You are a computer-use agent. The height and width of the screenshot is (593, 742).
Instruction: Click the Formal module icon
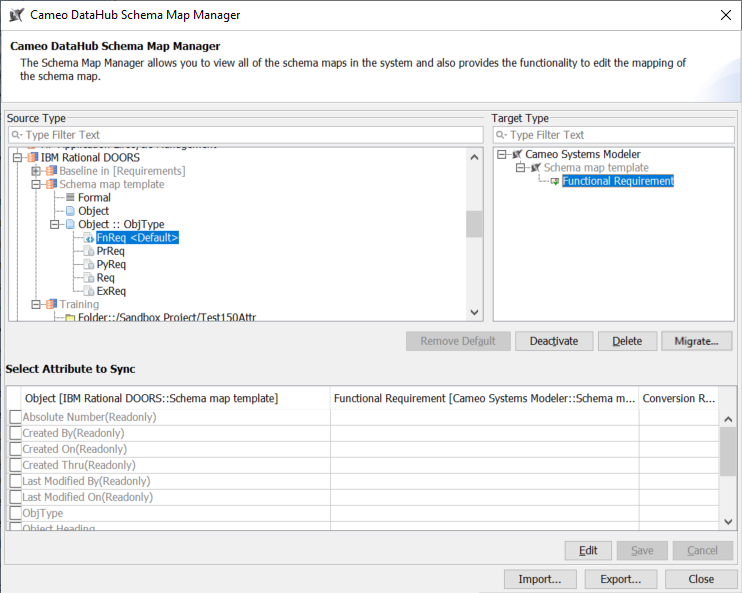pyautogui.click(x=70, y=197)
